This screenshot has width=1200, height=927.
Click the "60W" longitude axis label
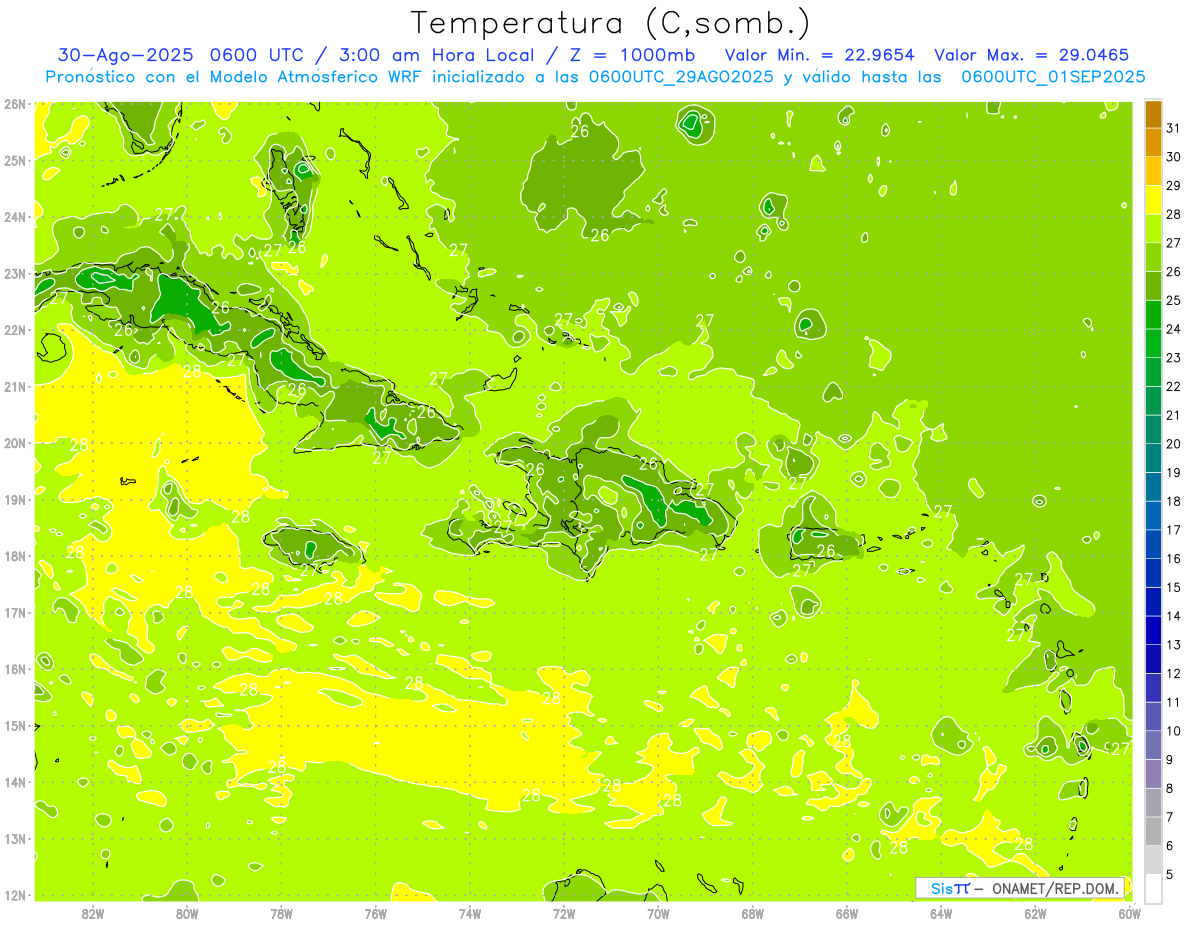[x=1130, y=913]
